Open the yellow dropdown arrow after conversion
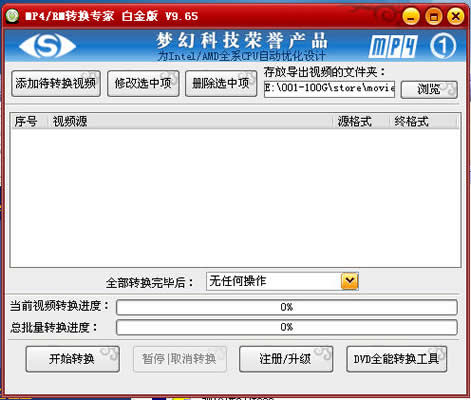This screenshot has height=400, width=471. [349, 281]
